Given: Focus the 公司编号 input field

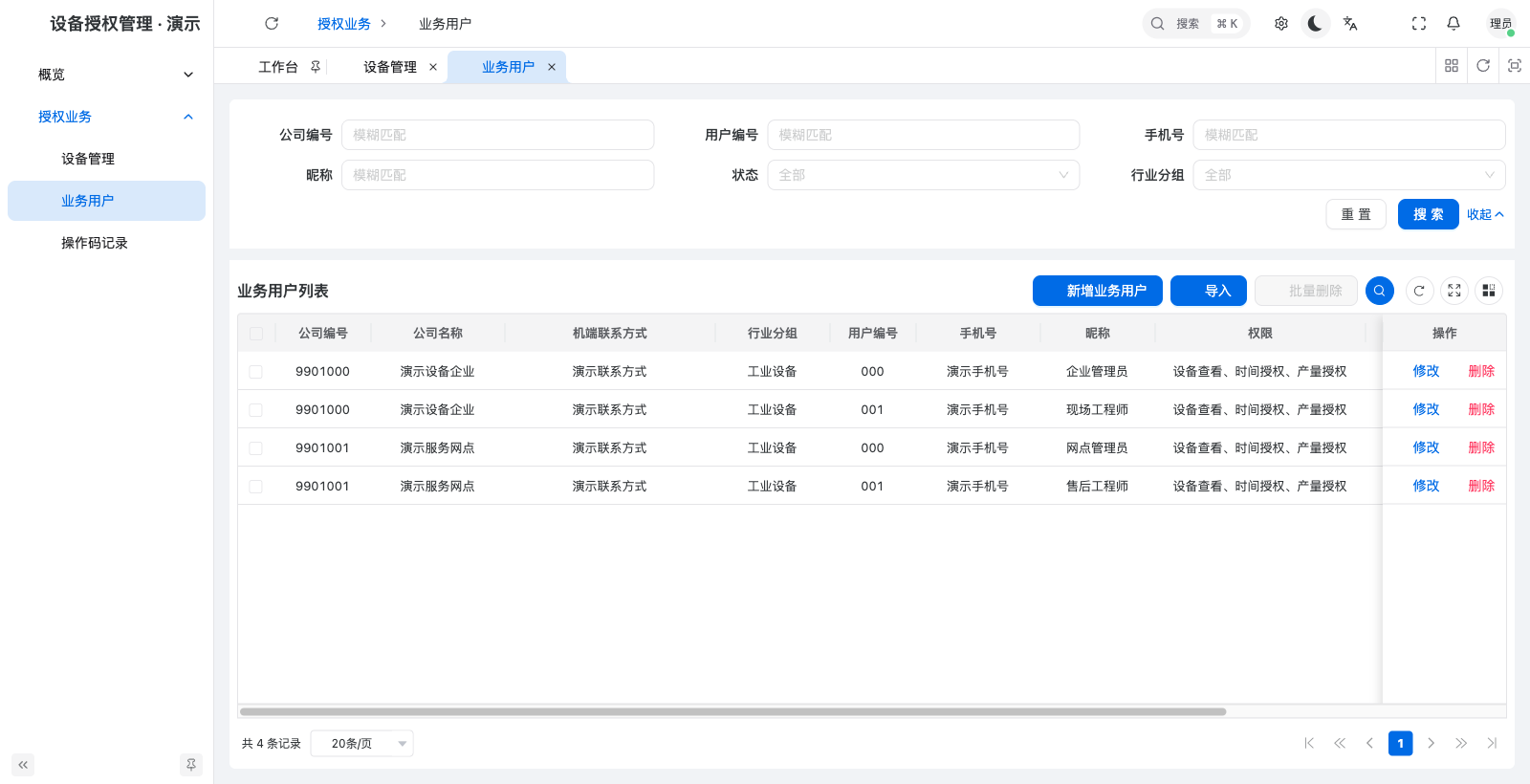Looking at the screenshot, I should [x=498, y=135].
